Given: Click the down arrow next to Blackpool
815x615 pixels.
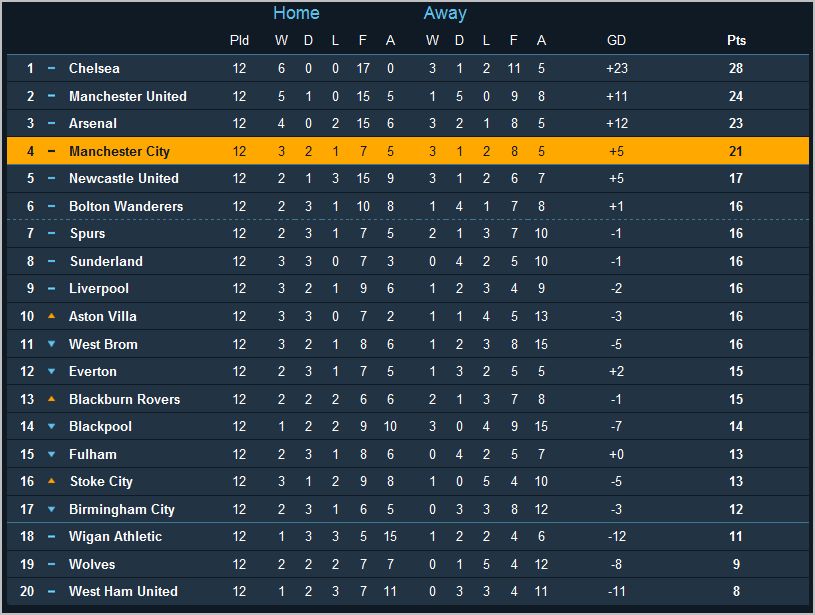Looking at the screenshot, I should pyautogui.click(x=51, y=426).
